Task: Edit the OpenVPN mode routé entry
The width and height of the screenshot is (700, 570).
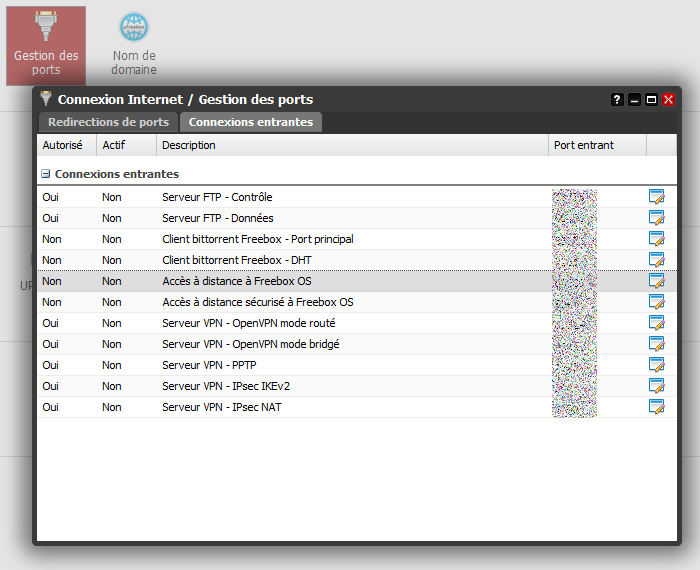Action: point(657,323)
